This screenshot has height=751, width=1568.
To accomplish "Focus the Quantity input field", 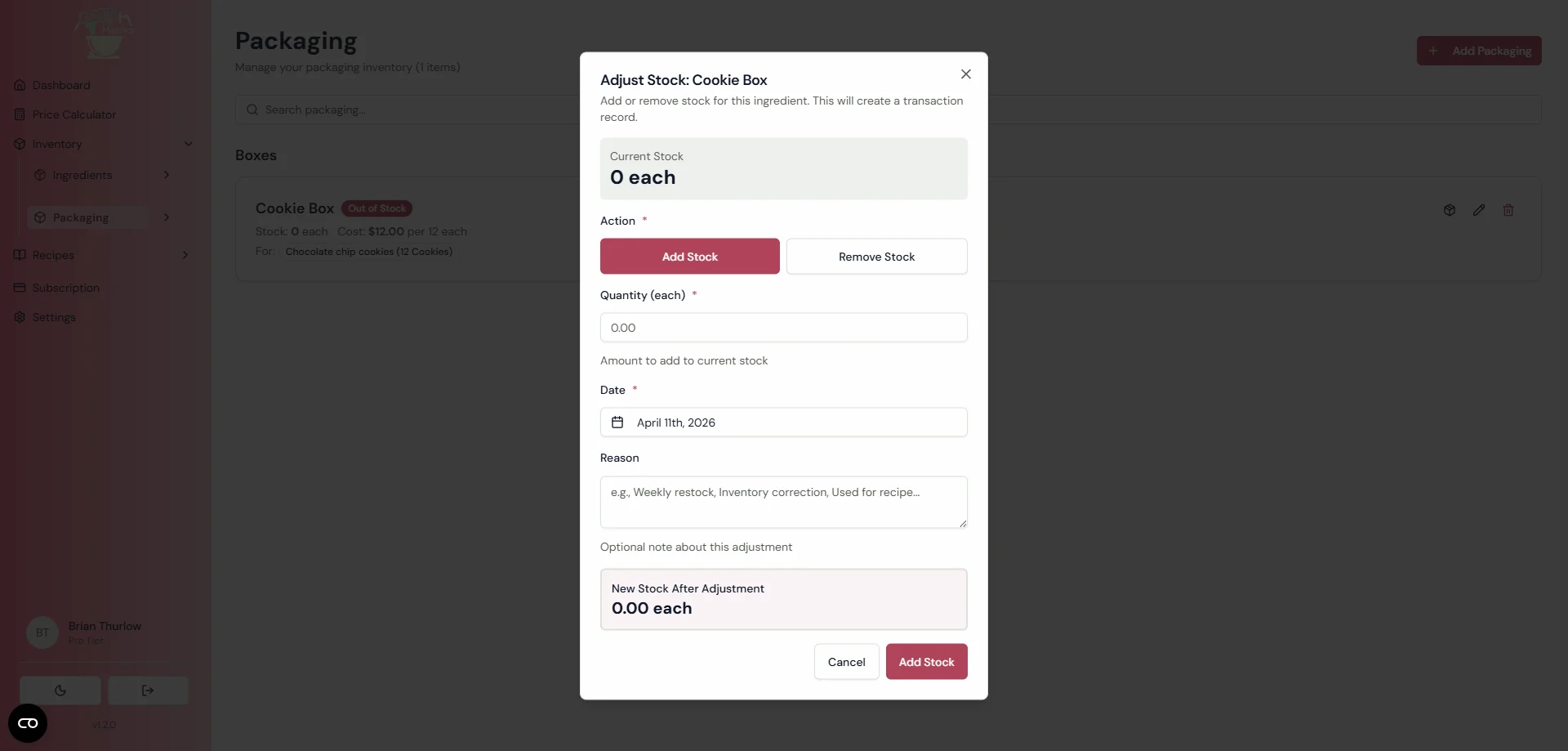I will (x=783, y=327).
